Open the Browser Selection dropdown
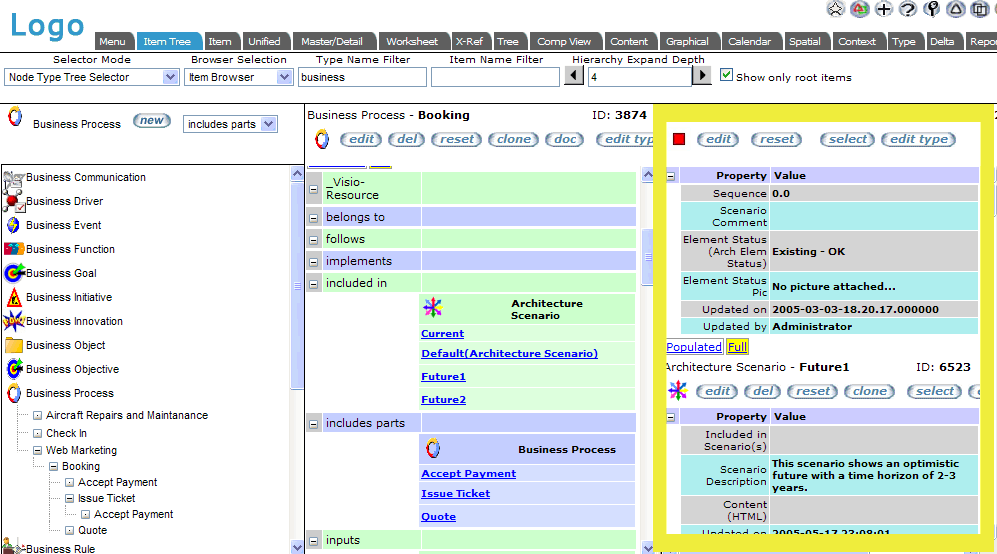 coord(238,77)
